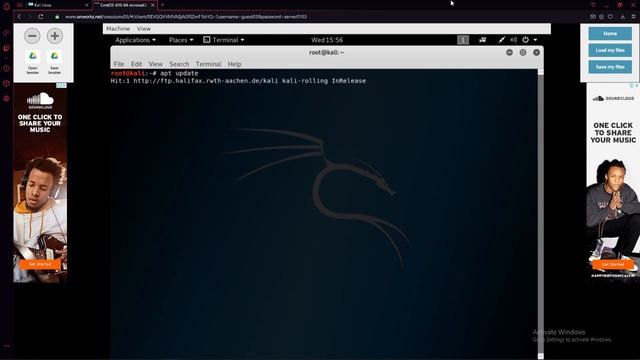Open the Machine menu

[118, 29]
